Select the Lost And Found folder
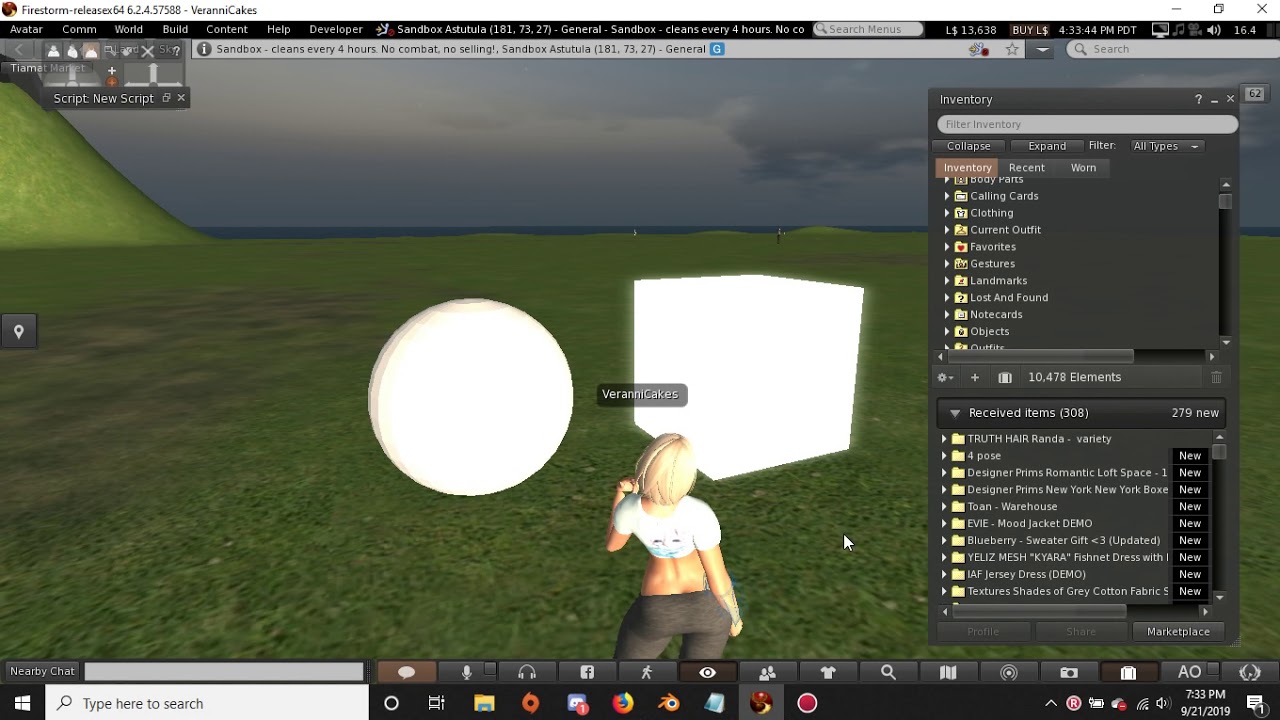Viewport: 1280px width, 720px height. pos(1009,298)
